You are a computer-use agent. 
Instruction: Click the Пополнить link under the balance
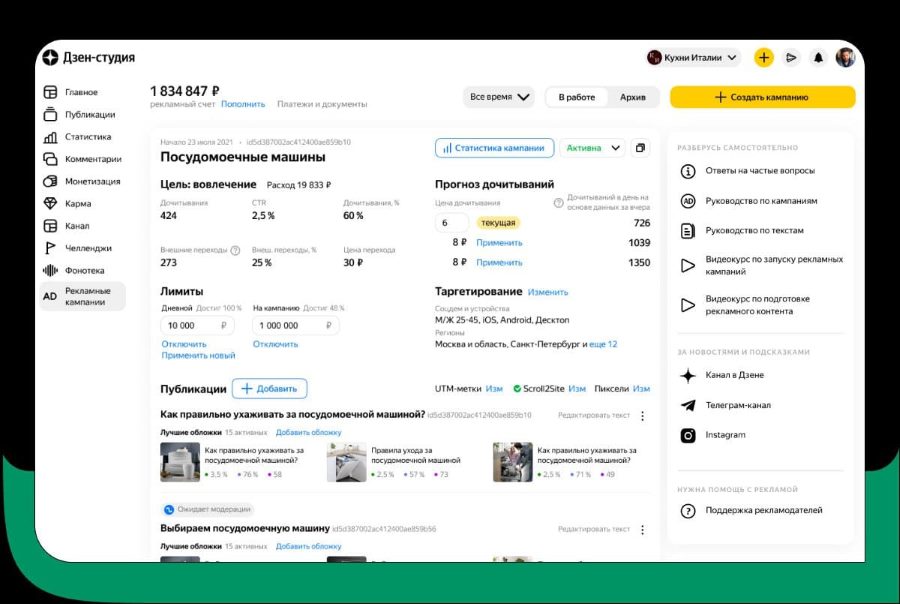(243, 103)
